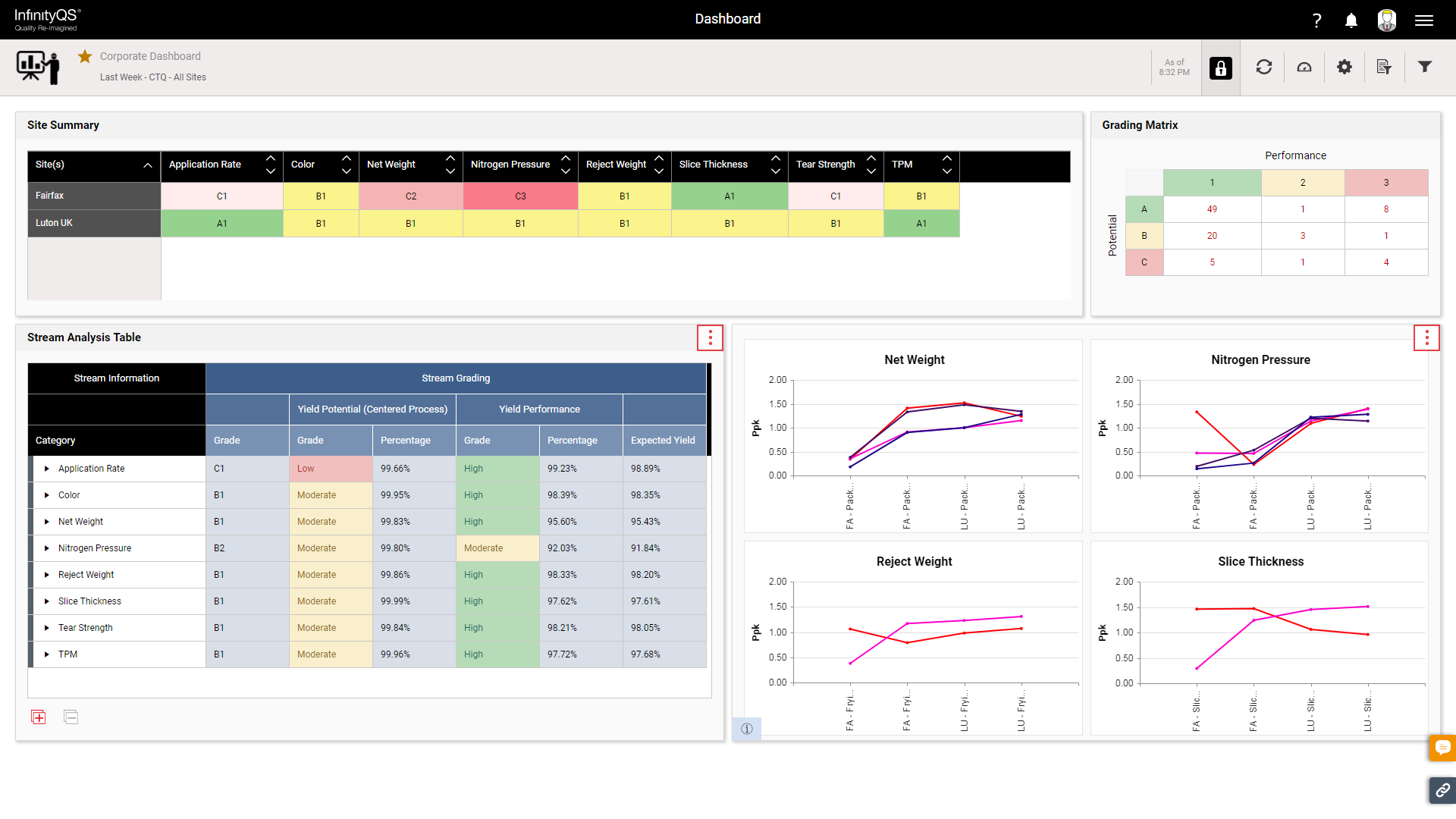Click grading matrix C1 value 5
1456x819 pixels.
[x=1212, y=262]
